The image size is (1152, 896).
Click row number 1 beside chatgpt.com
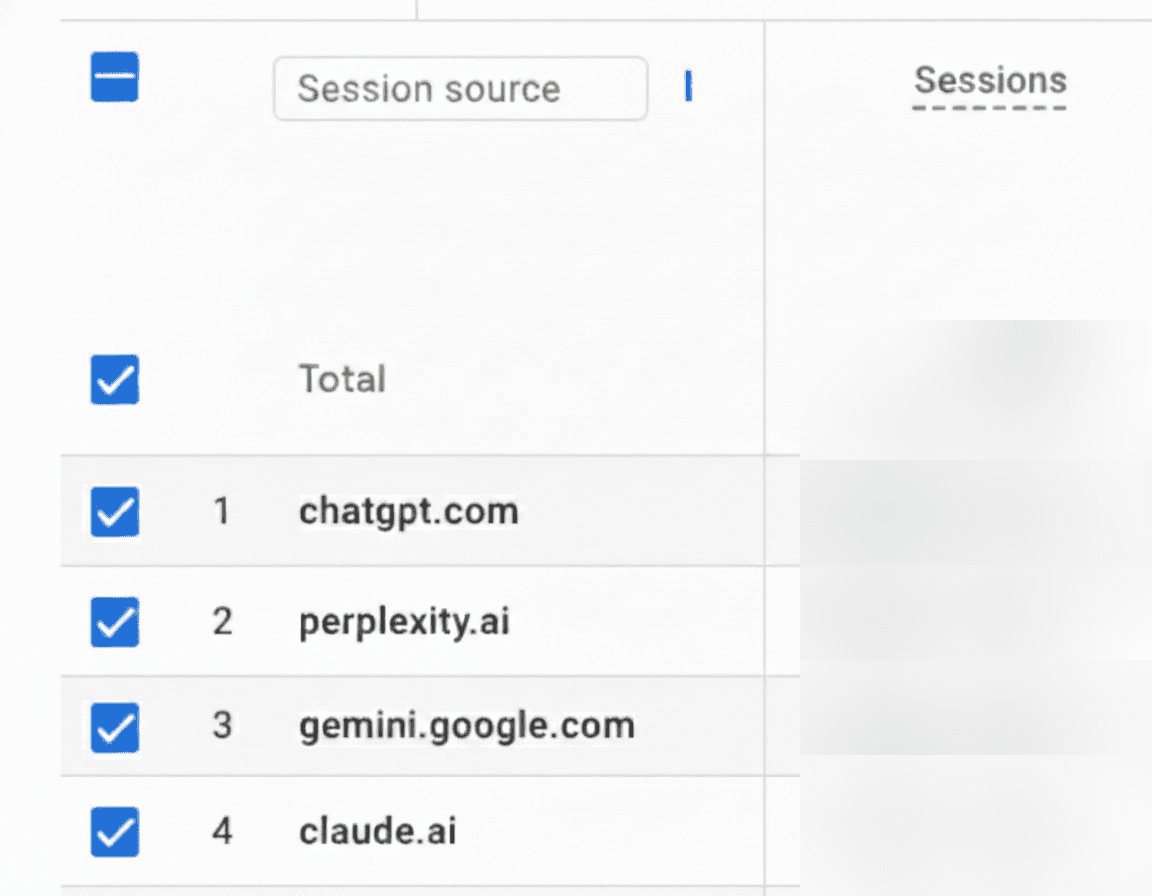[x=221, y=511]
